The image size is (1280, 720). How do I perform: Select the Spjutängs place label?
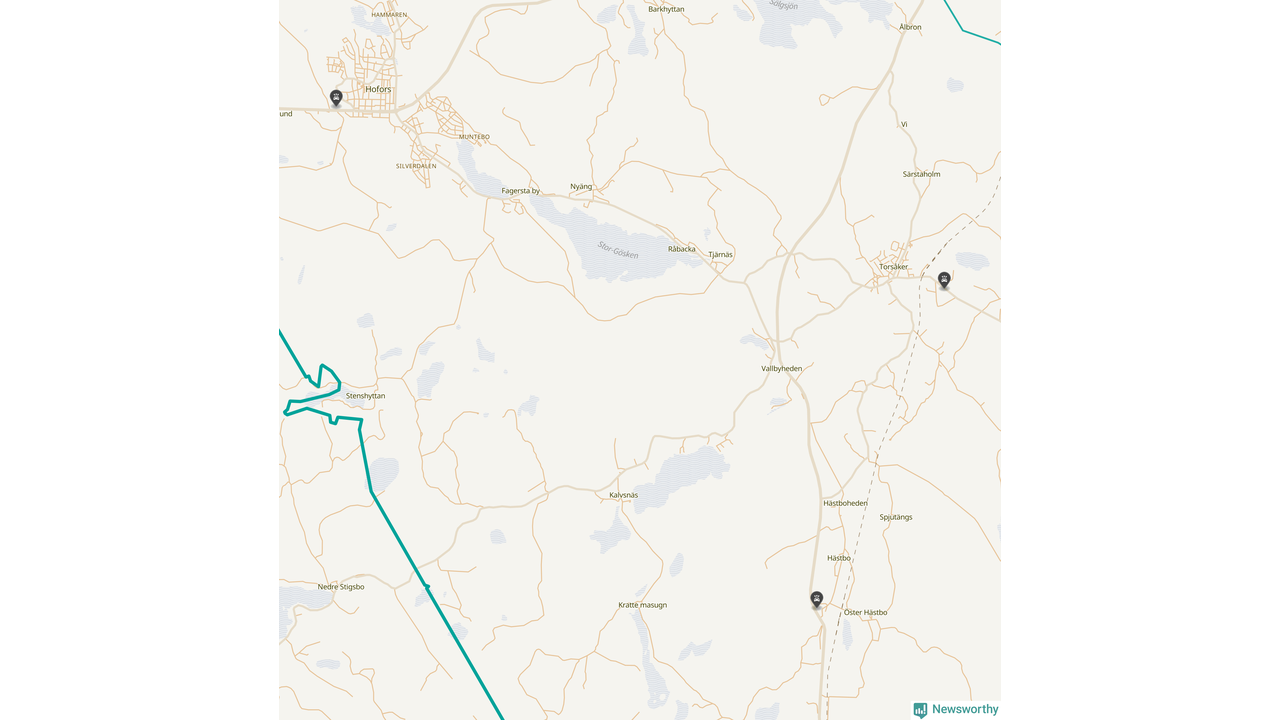(x=896, y=517)
